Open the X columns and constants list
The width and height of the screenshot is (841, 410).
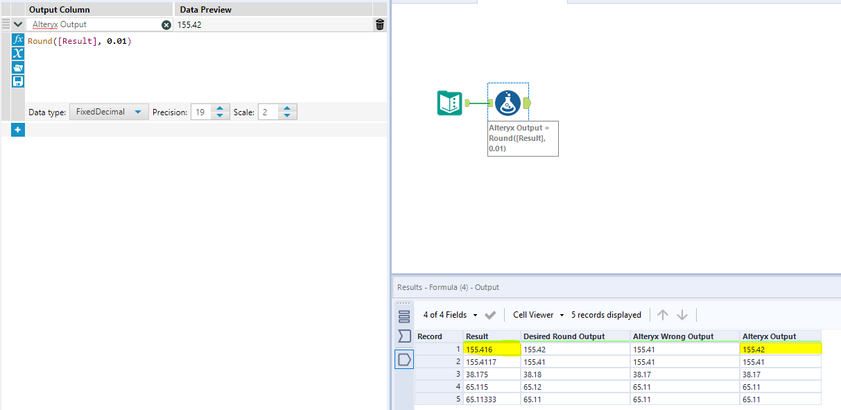(x=18, y=53)
